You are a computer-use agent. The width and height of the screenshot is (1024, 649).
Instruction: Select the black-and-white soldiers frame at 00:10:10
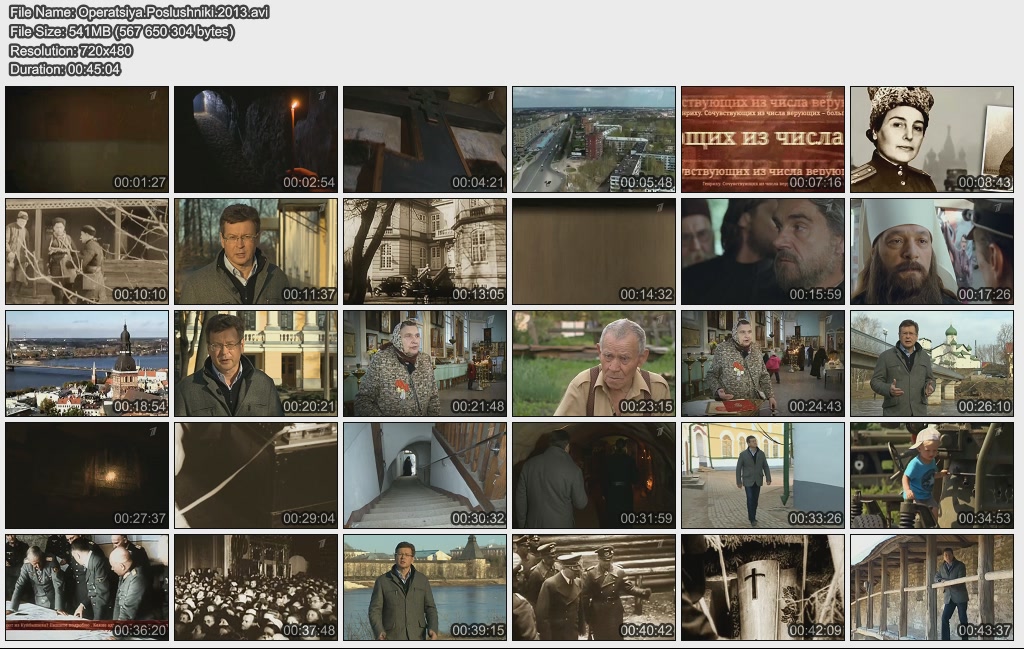[87, 251]
